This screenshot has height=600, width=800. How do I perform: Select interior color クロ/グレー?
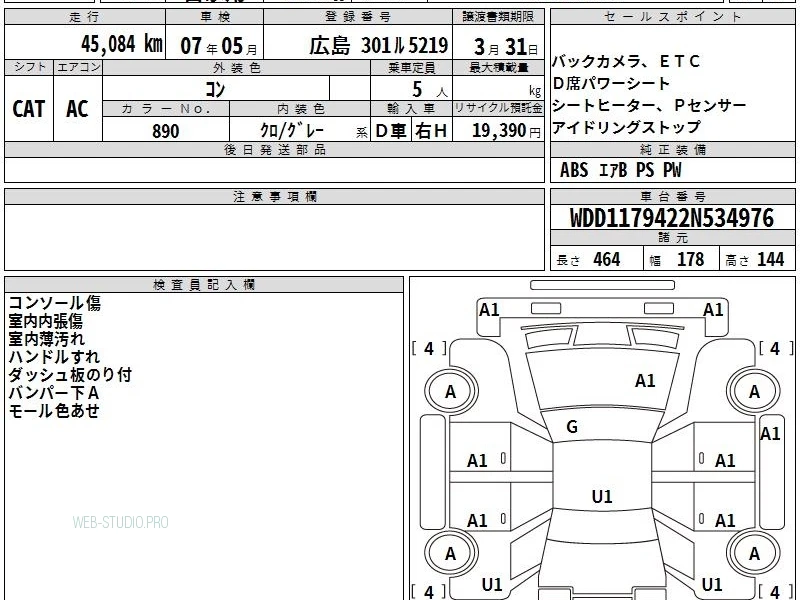(x=292, y=130)
